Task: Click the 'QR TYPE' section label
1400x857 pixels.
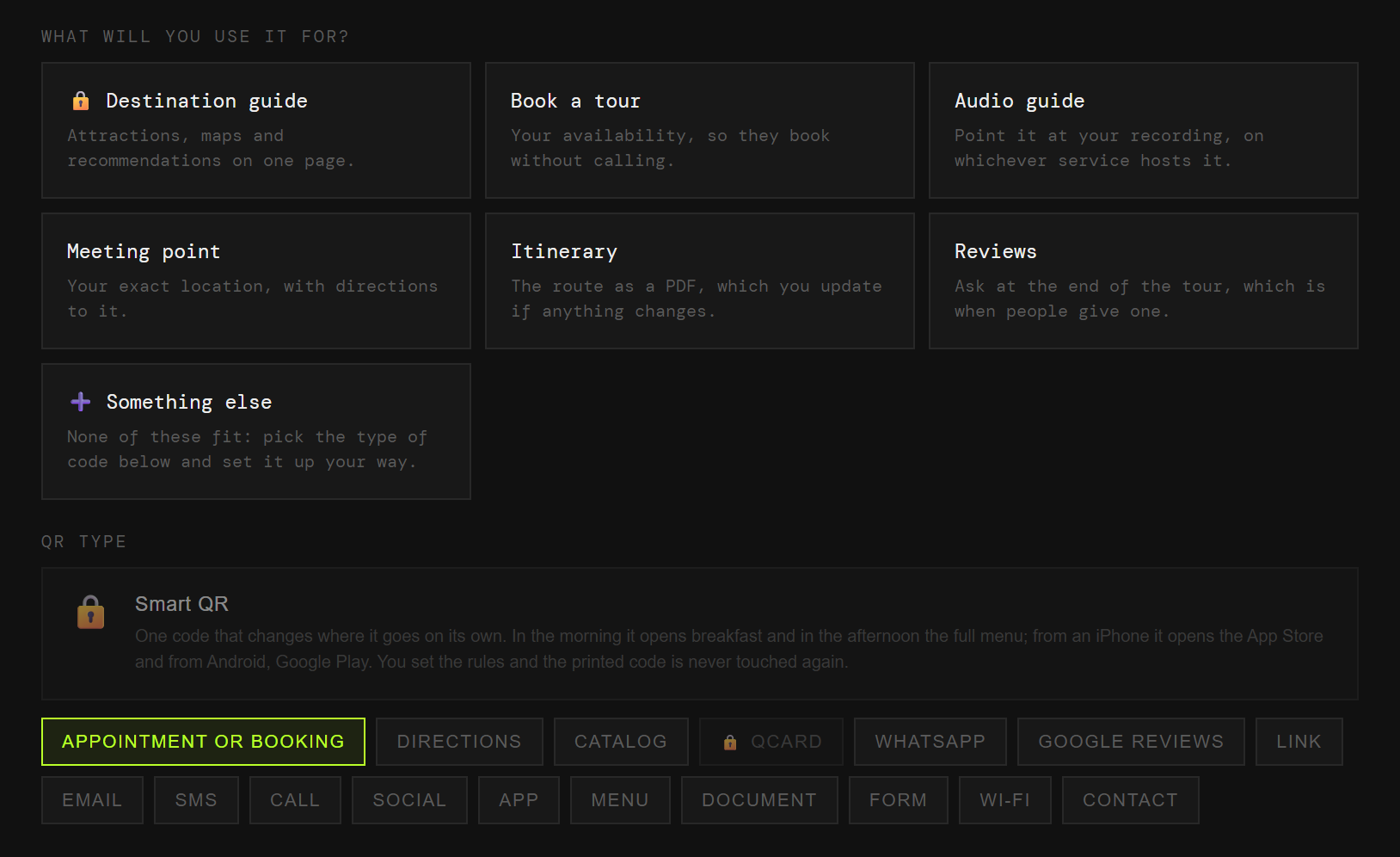Action: point(84,541)
